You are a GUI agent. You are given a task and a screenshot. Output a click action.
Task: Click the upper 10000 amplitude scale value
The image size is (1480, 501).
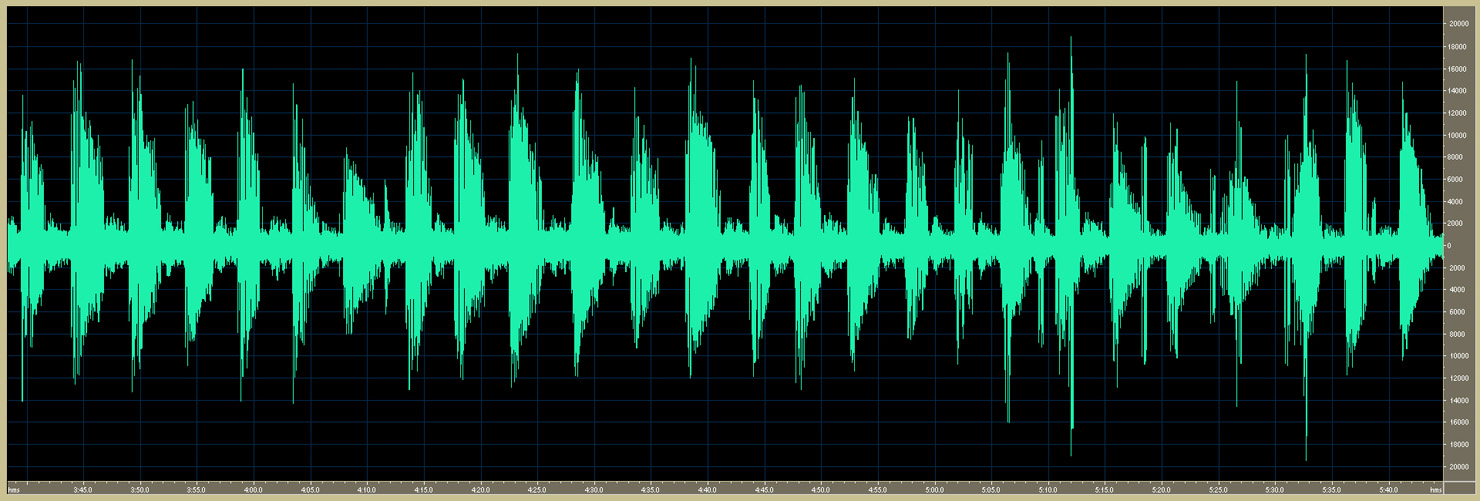coord(1458,134)
